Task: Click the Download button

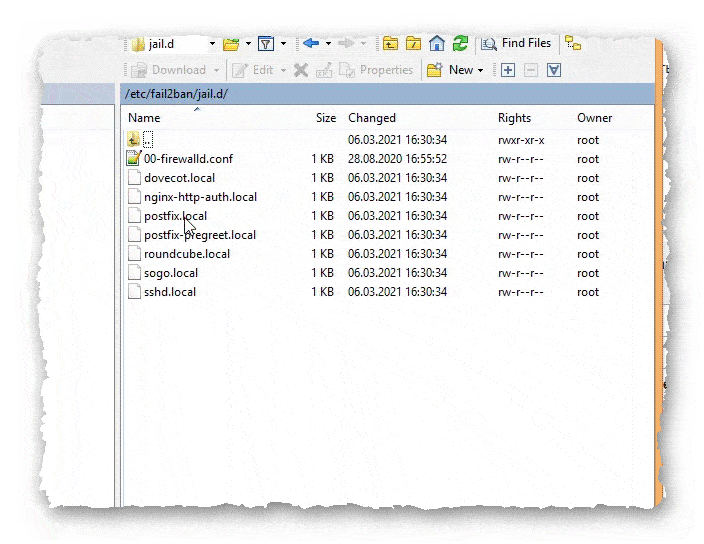Action: (168, 70)
